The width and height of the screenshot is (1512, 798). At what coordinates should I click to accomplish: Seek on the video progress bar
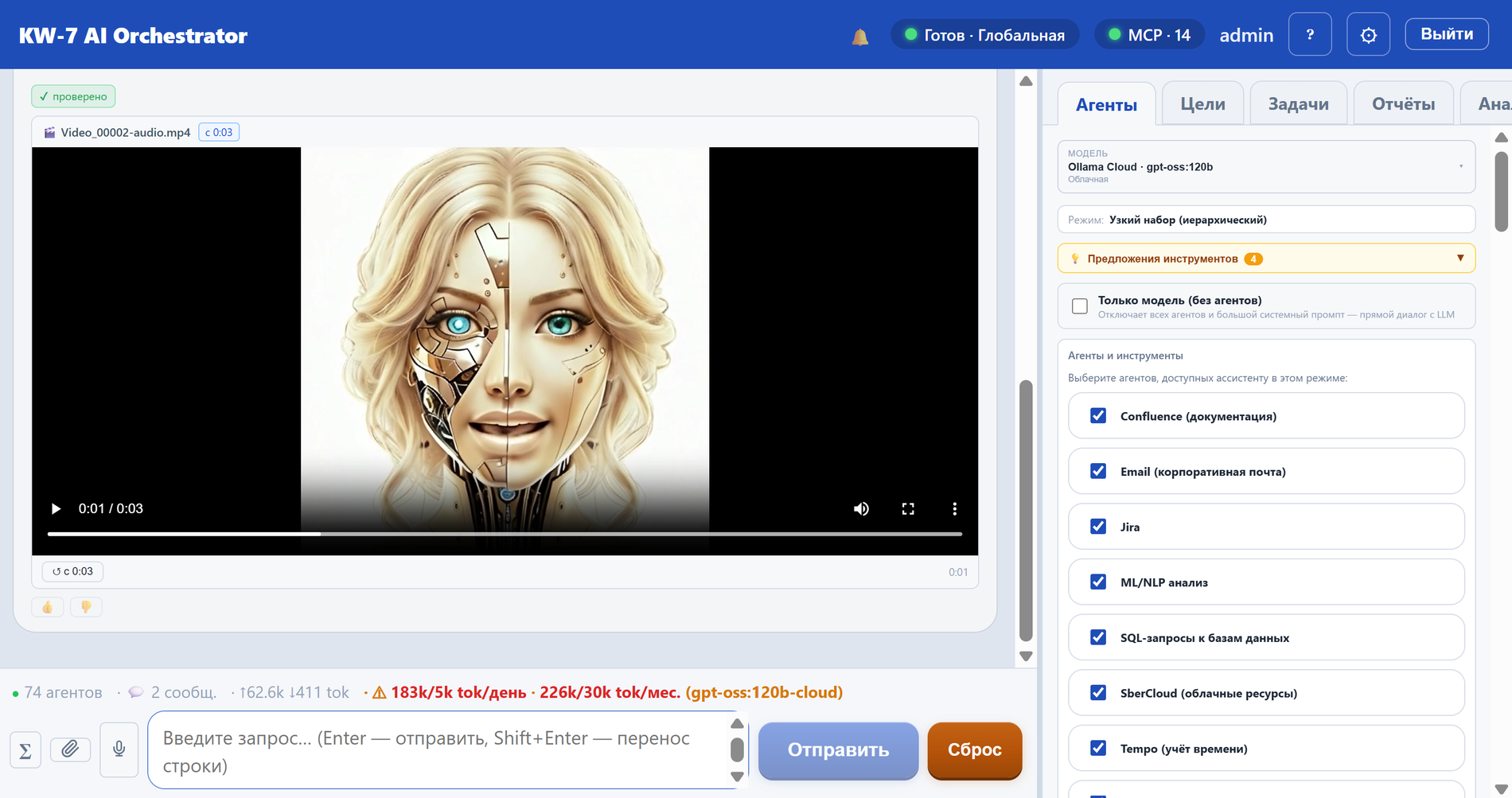[505, 534]
